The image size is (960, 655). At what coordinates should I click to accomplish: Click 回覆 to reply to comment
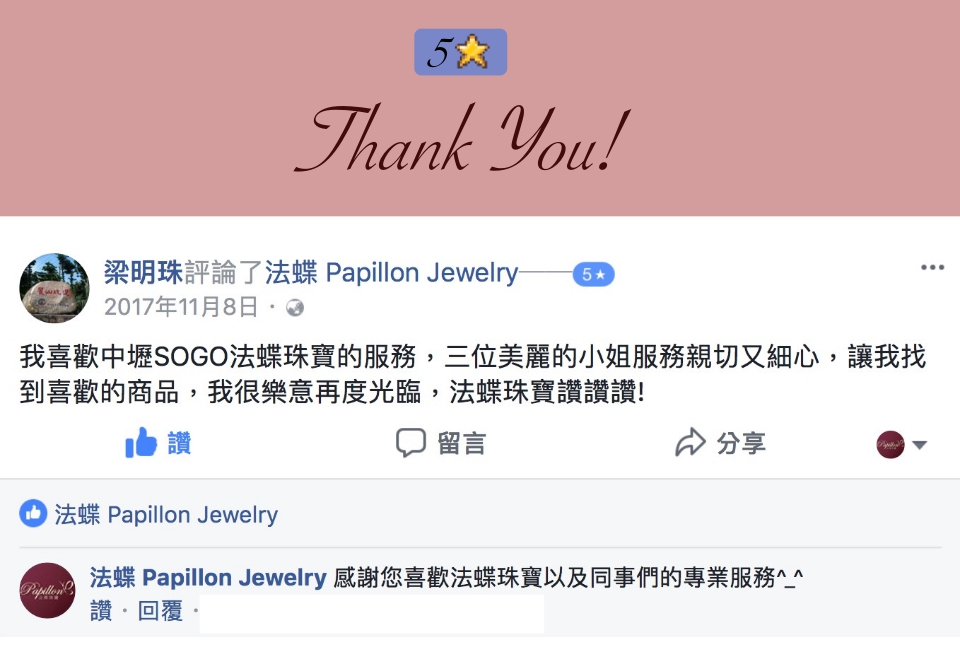(160, 611)
